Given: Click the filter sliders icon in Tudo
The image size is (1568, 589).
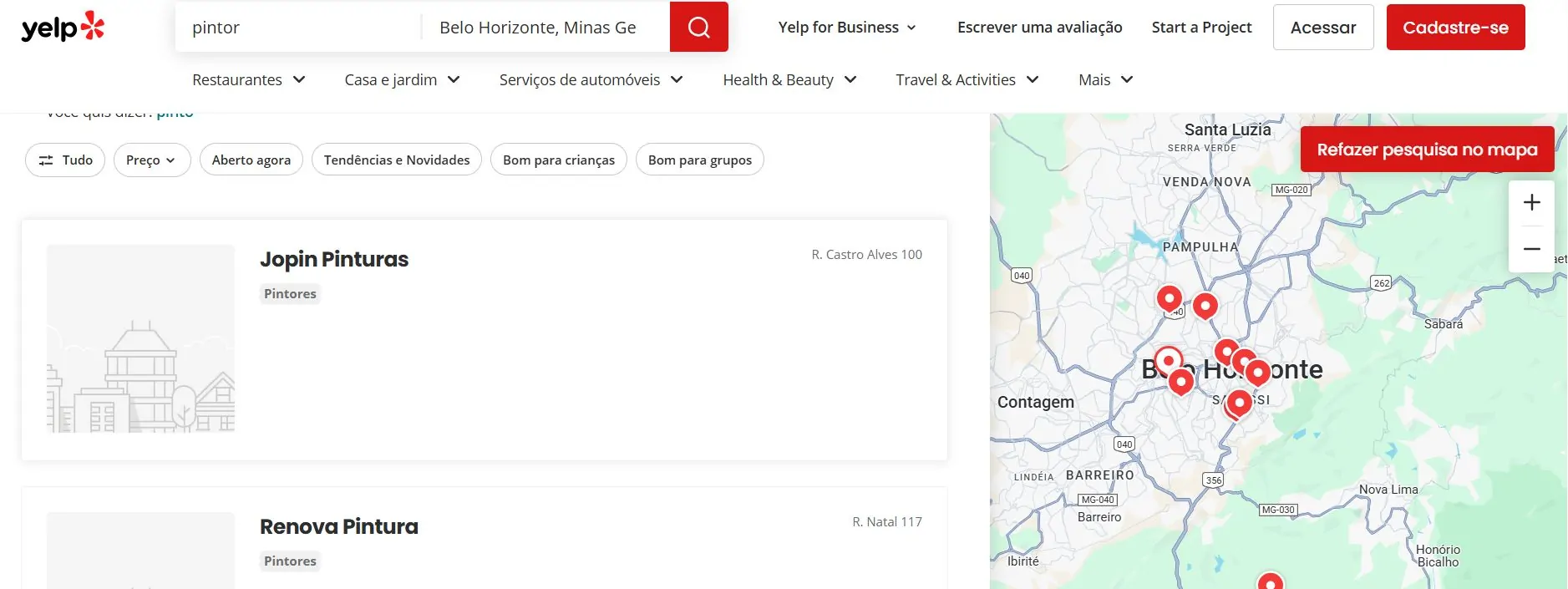Looking at the screenshot, I should click(x=46, y=160).
